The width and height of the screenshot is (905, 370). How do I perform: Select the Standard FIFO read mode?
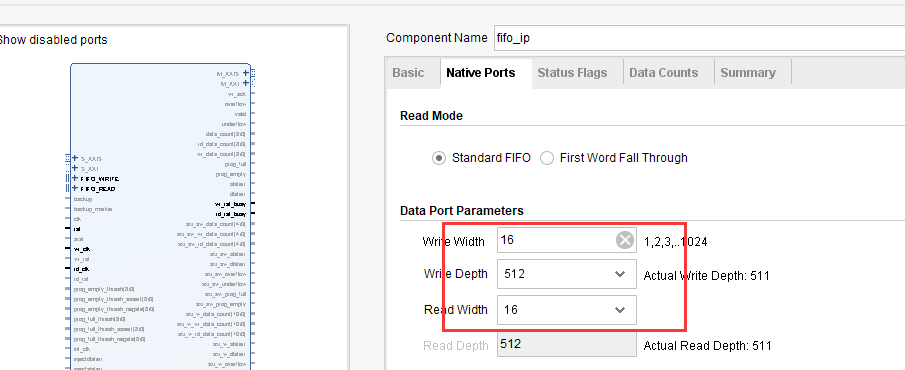pyautogui.click(x=439, y=158)
